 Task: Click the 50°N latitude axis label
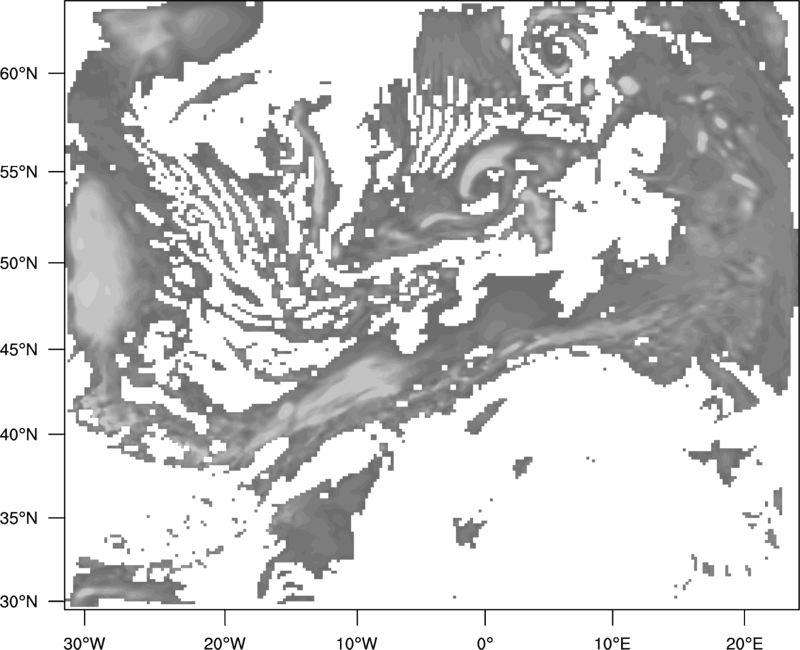coord(19,263)
